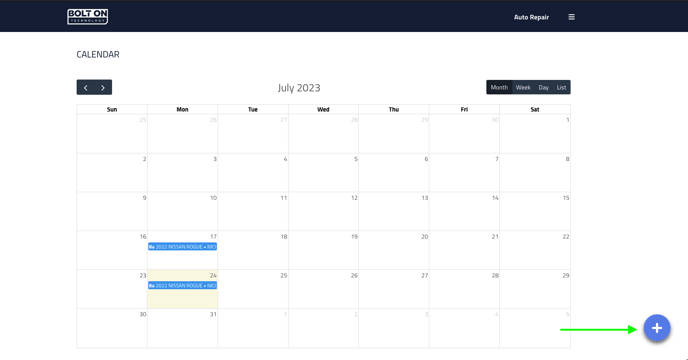Select the July 7 day number
The width and height of the screenshot is (688, 360).
497,159
